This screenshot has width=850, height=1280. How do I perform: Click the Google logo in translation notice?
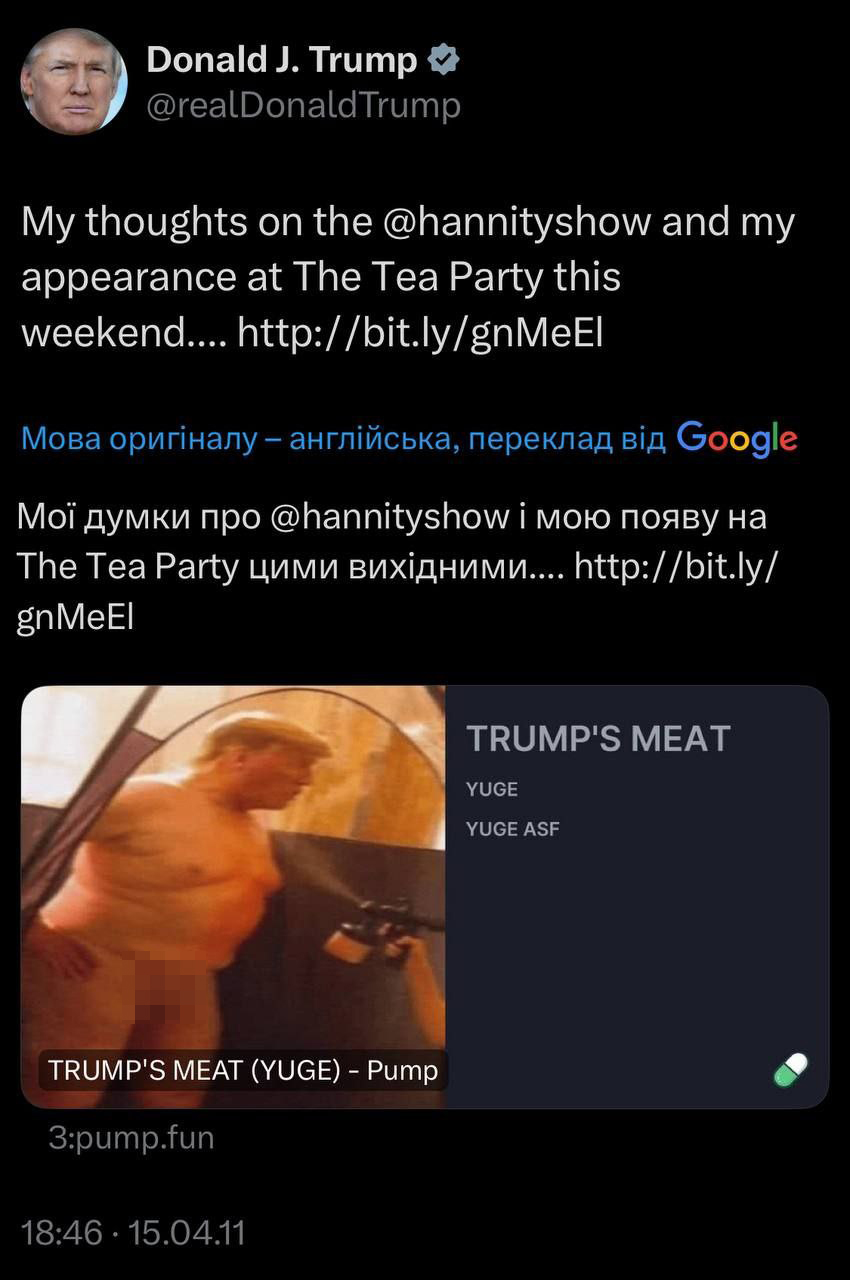pos(737,438)
